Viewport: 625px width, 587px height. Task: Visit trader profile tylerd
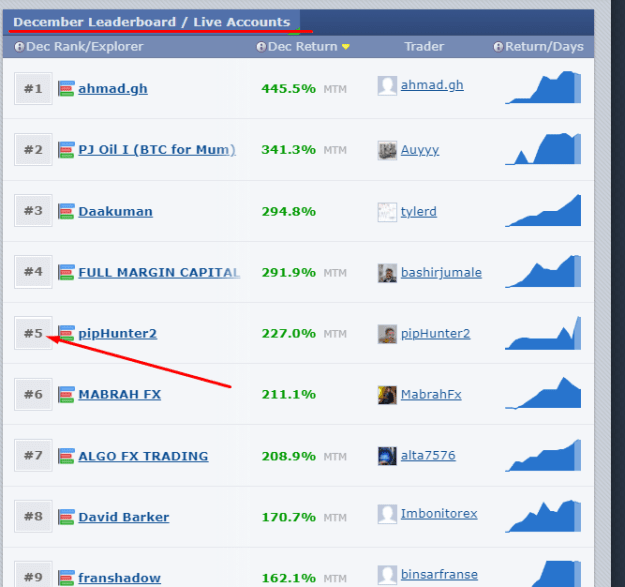pyautogui.click(x=419, y=212)
